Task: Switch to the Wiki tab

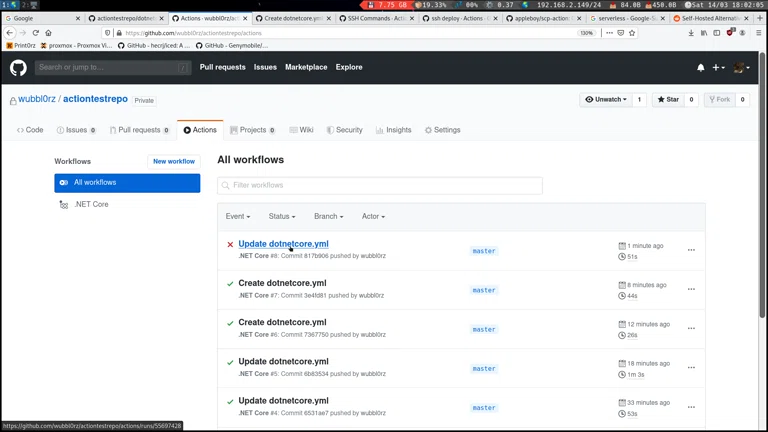Action: (x=301, y=130)
